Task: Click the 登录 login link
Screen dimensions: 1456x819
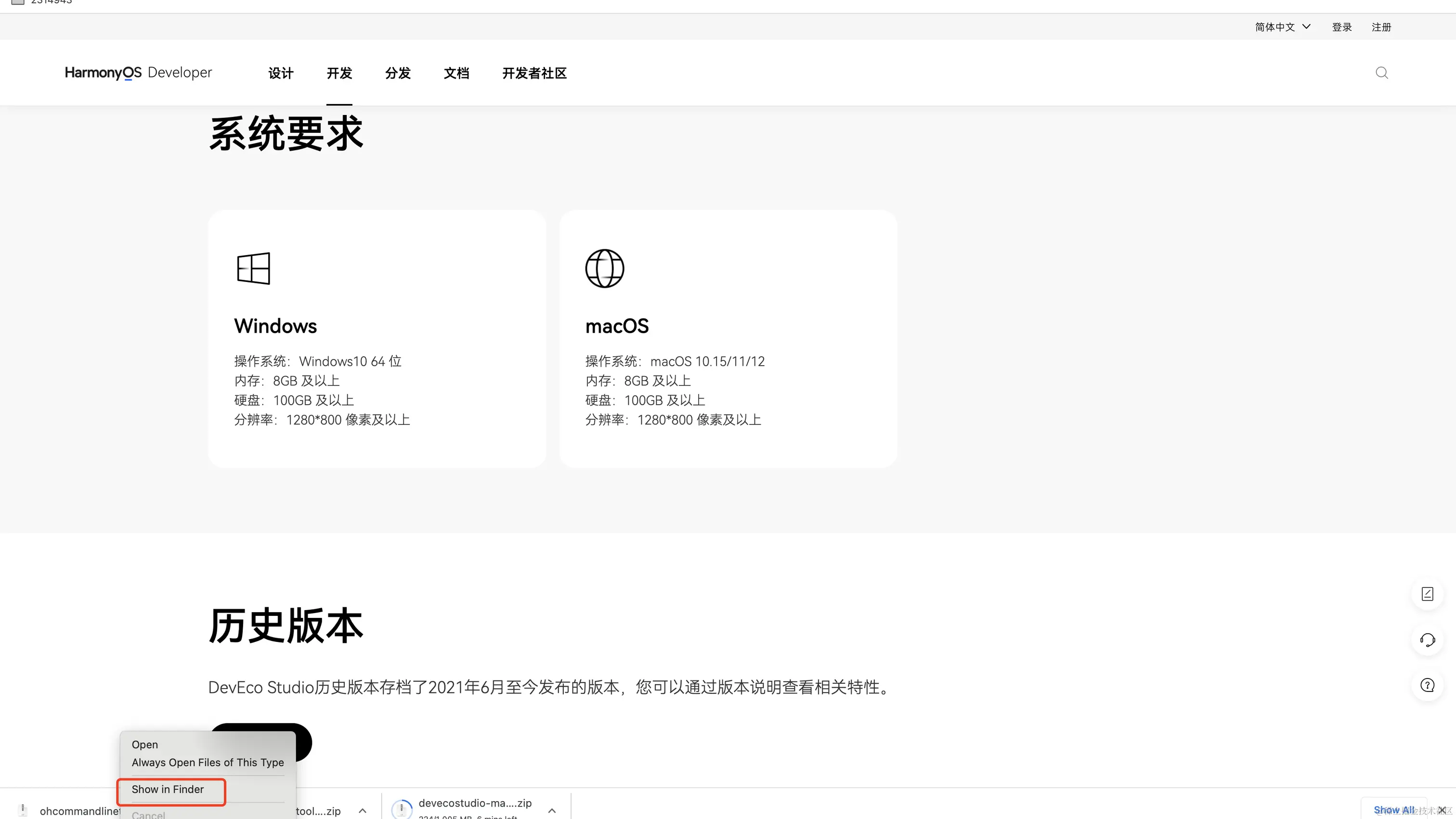Action: pyautogui.click(x=1341, y=27)
